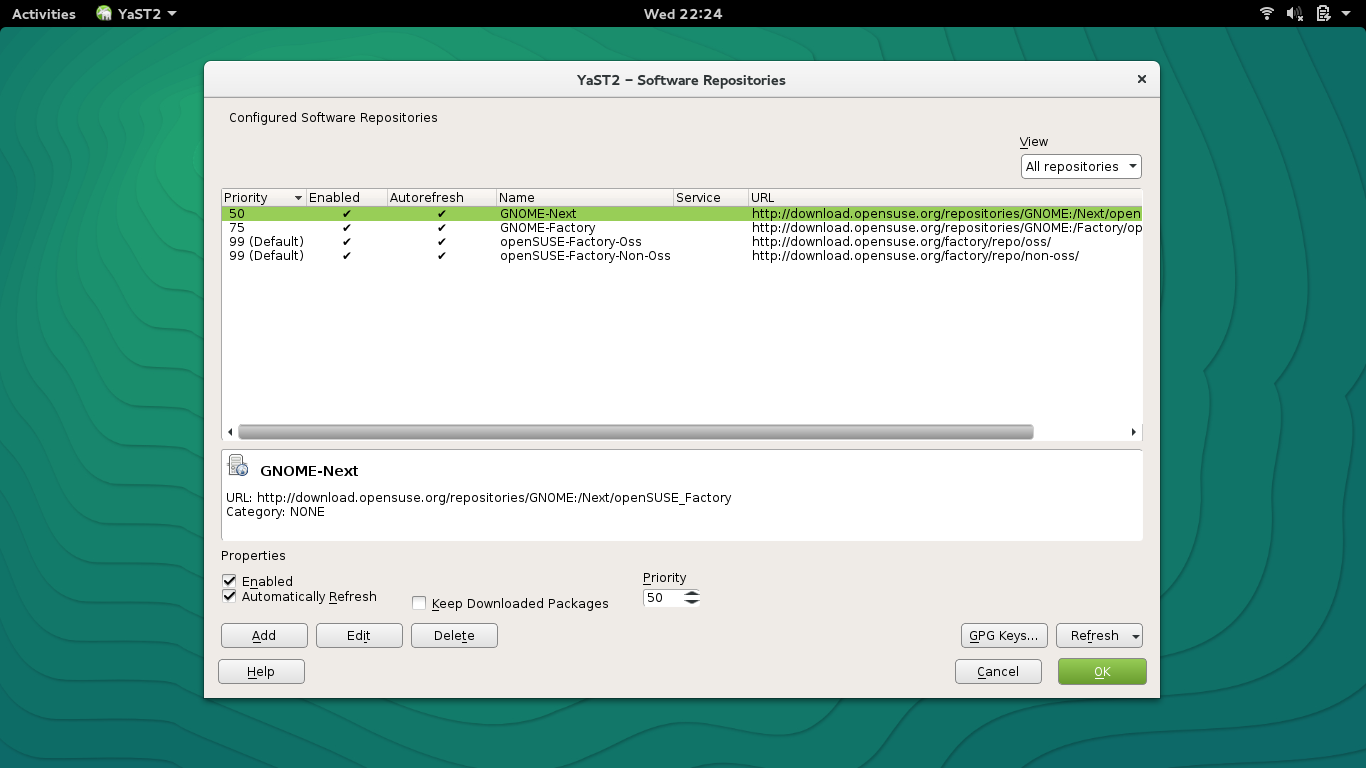The width and height of the screenshot is (1366, 768).
Task: Sort by the Service column header
Action: 710,198
